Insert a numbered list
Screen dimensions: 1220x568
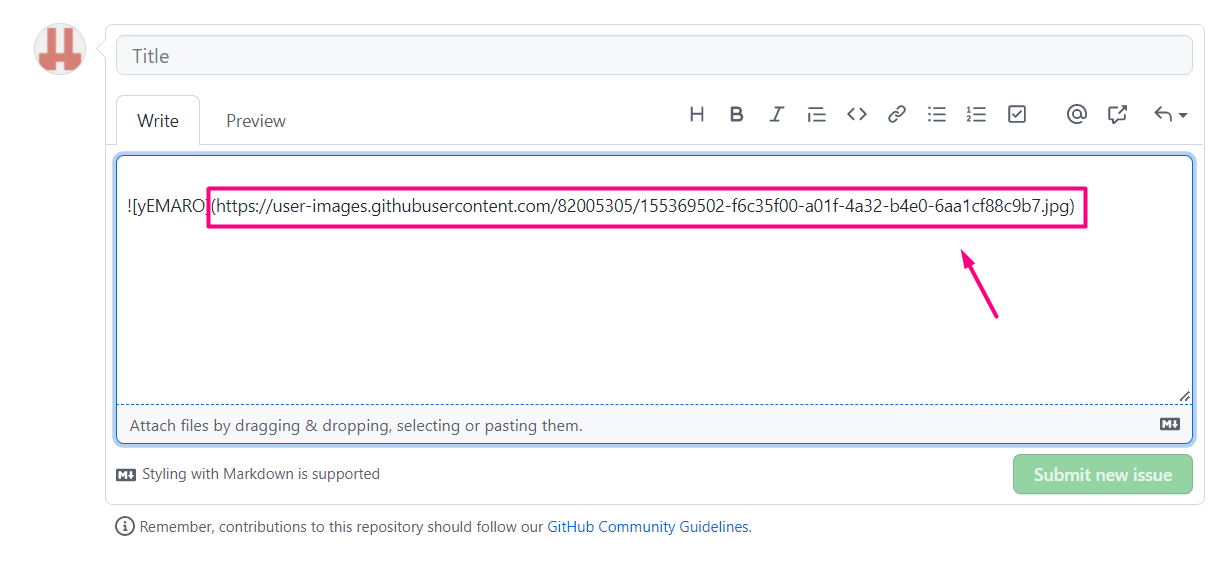pos(976,114)
